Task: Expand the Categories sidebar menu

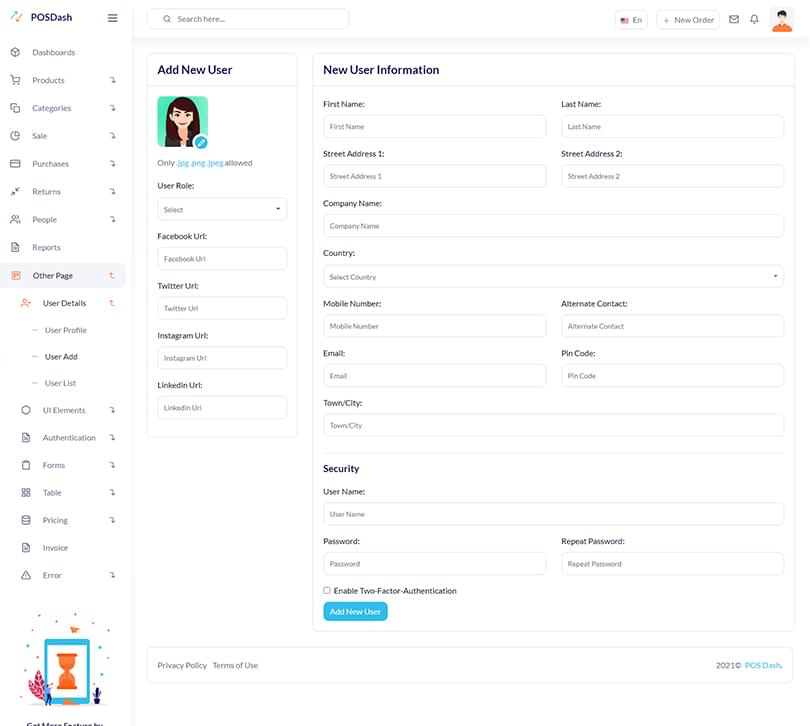Action: click(52, 108)
